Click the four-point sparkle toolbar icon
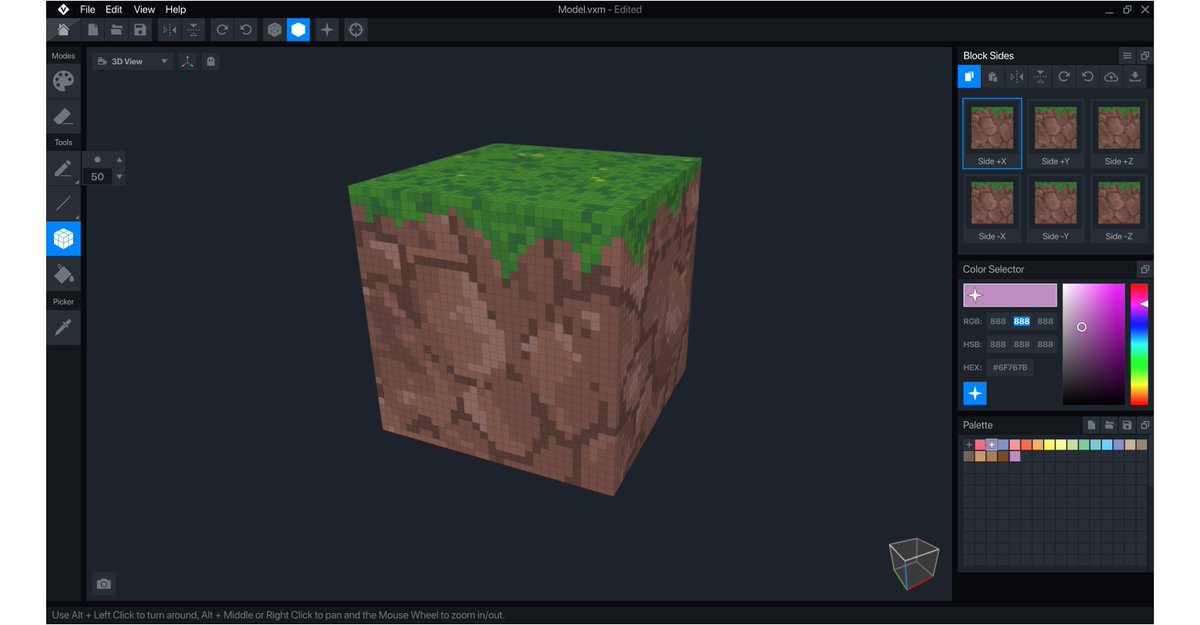The width and height of the screenshot is (1200, 625). (327, 30)
